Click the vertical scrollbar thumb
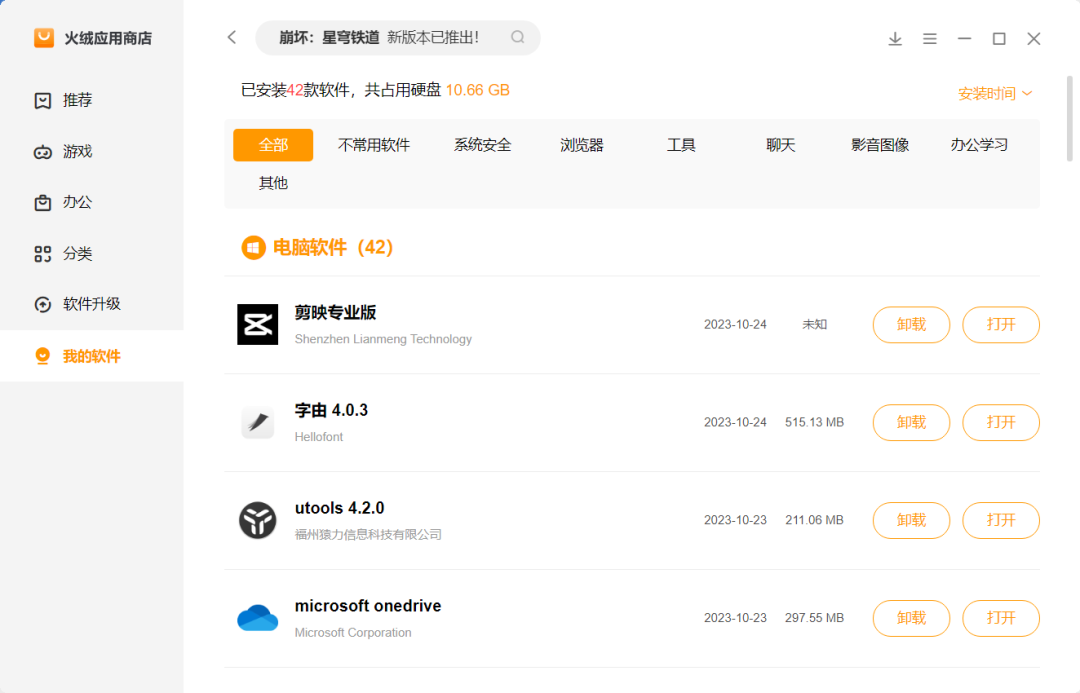The image size is (1080, 693). (1070, 118)
